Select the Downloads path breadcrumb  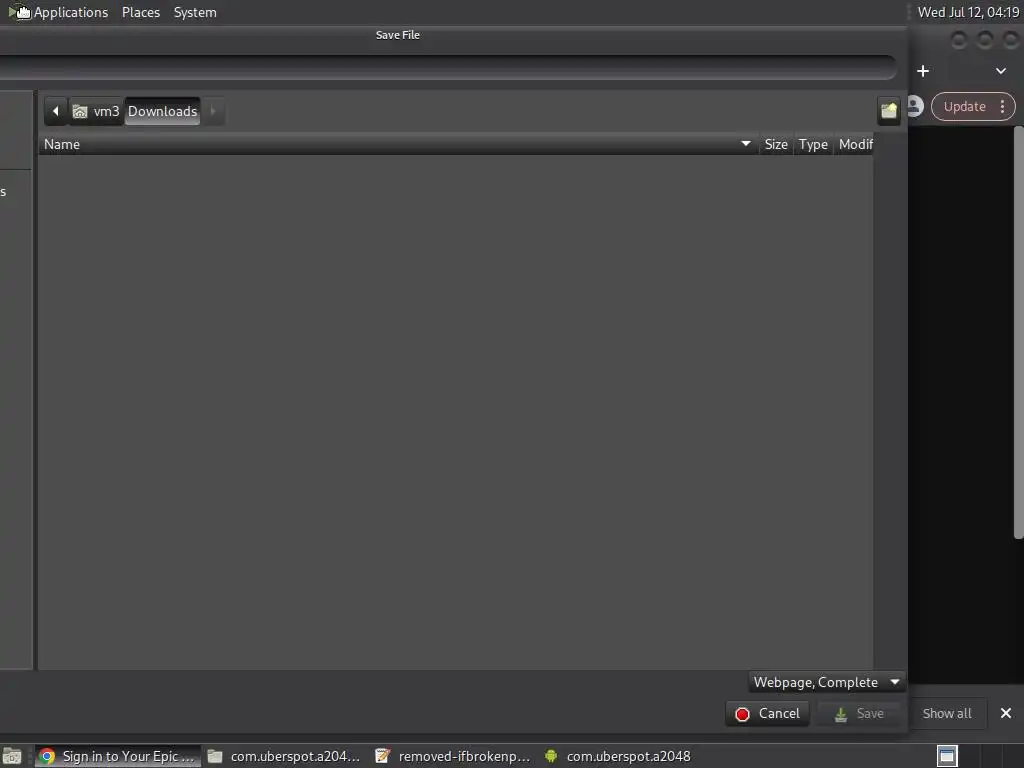[x=162, y=111]
